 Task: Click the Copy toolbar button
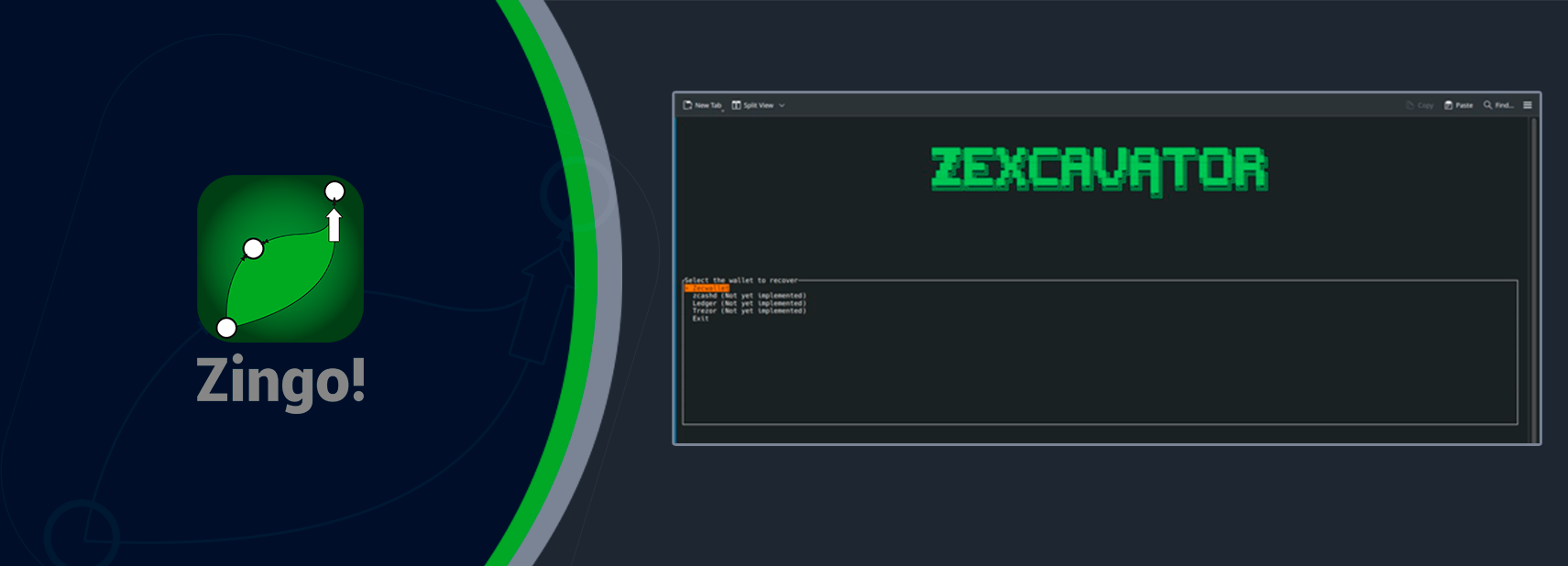[x=1420, y=105]
